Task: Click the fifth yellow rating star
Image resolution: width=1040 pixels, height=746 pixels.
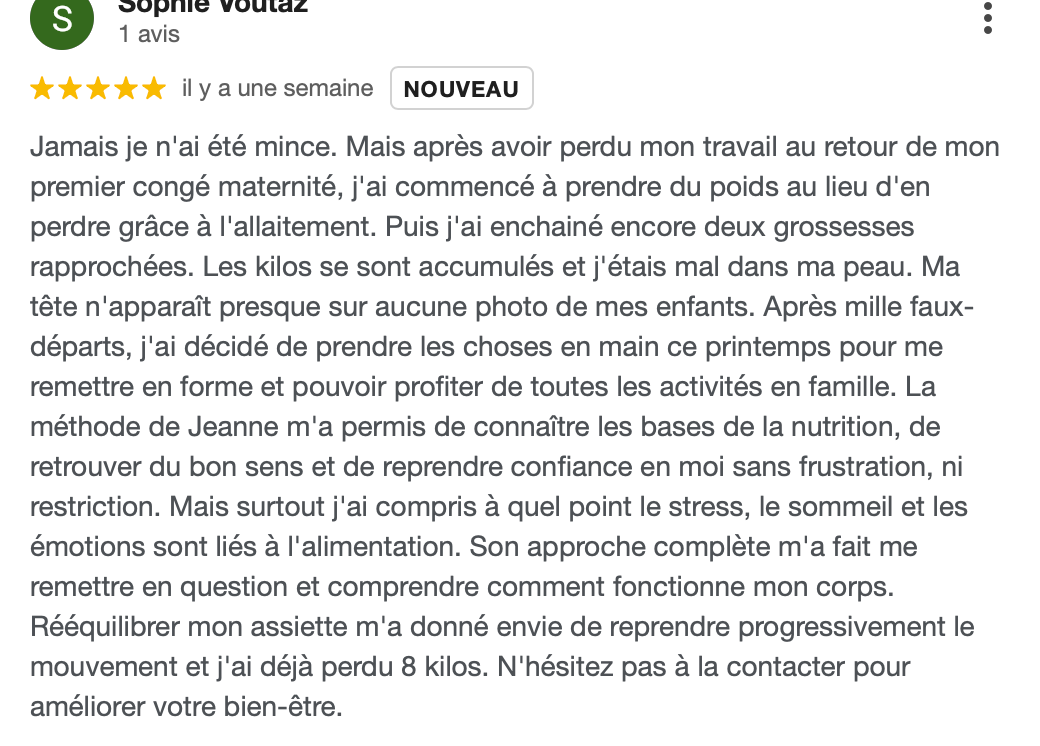Action: click(153, 89)
